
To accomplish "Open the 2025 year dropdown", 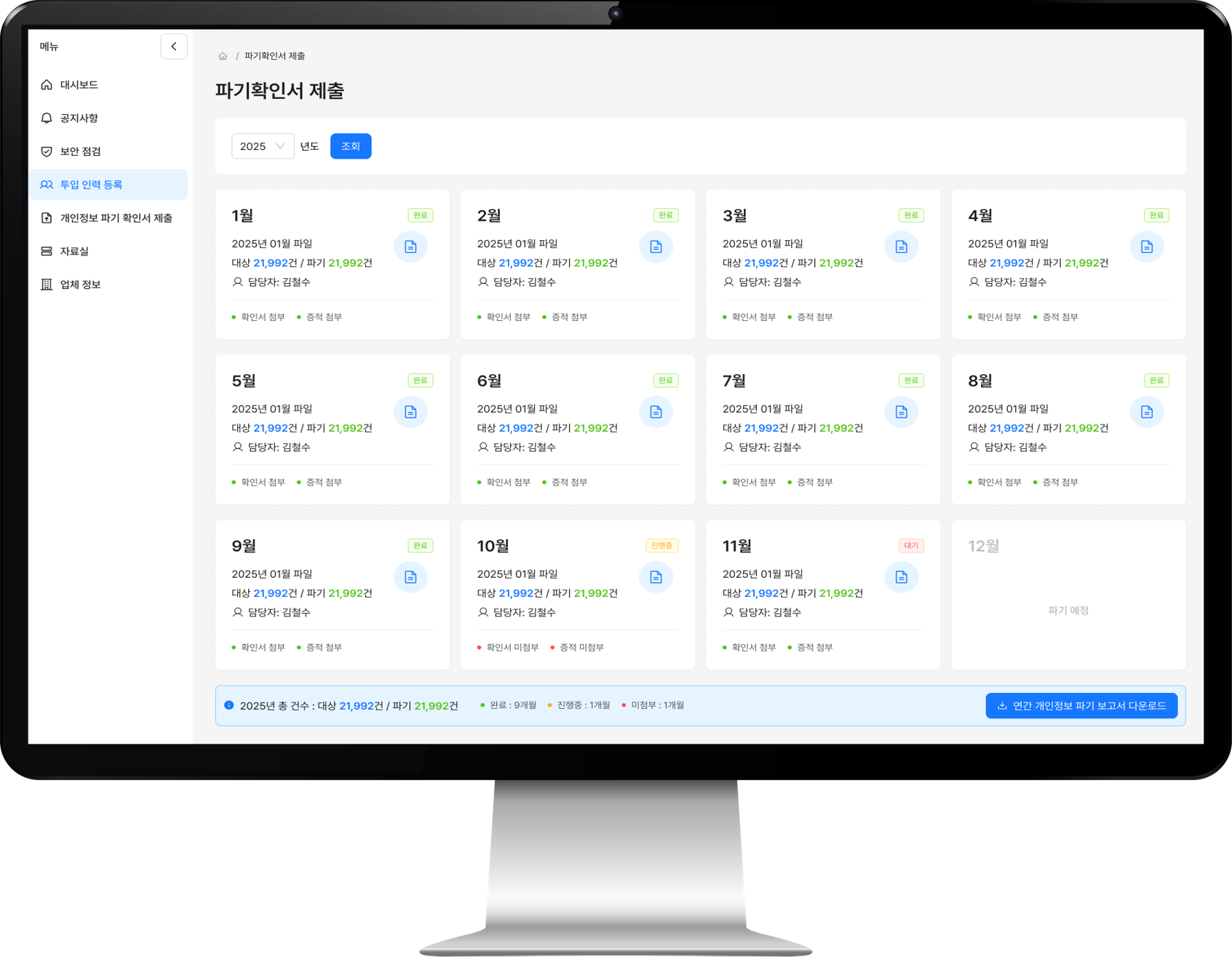I will pyautogui.click(x=262, y=146).
